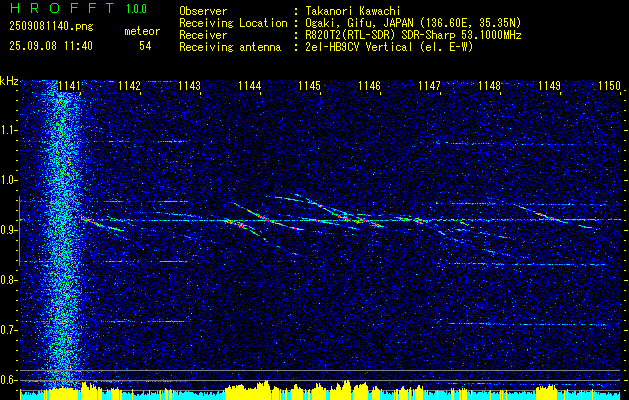
Task: Click time marker 1145
Action: point(309,85)
